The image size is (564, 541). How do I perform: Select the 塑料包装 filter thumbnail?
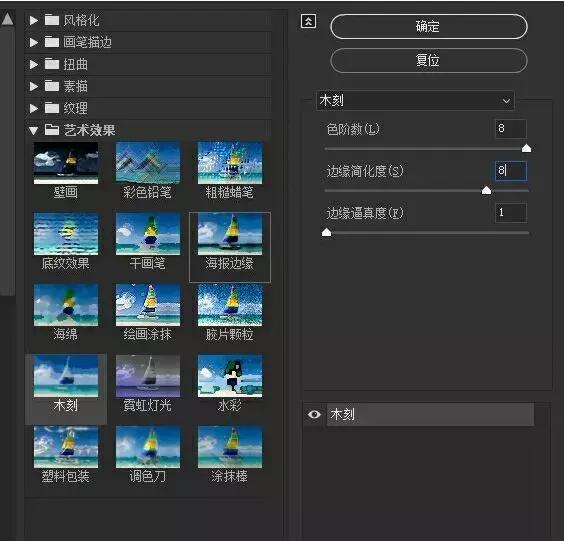coord(66,447)
